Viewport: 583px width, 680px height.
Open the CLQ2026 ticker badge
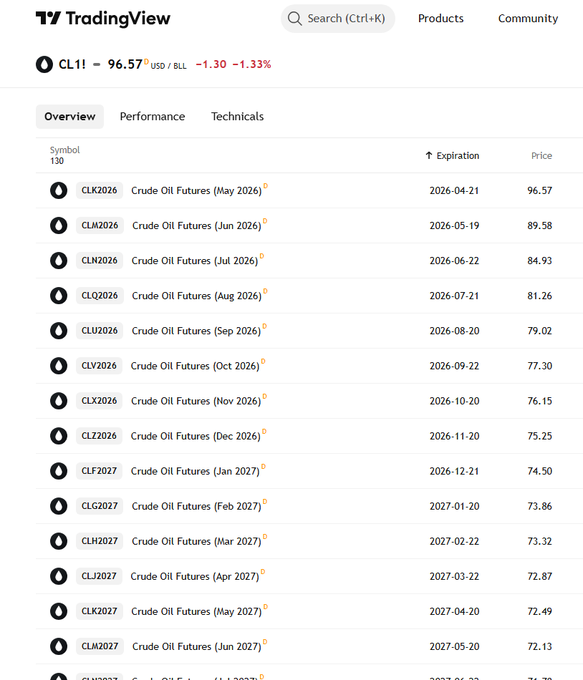pyautogui.click(x=100, y=296)
